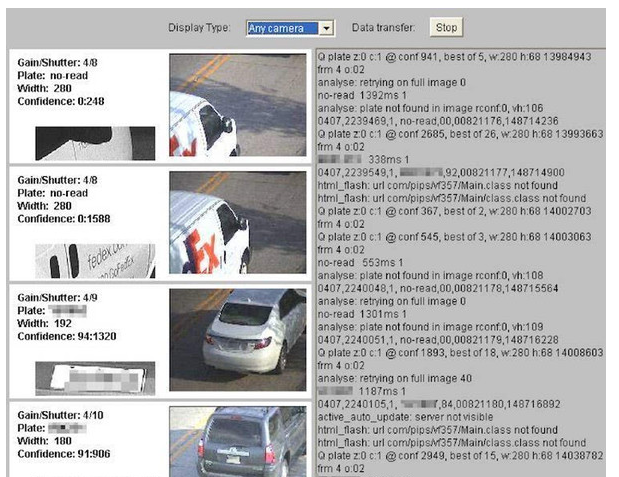Open the Display Type dropdown arrow
This screenshot has width=619, height=477.
326,28
